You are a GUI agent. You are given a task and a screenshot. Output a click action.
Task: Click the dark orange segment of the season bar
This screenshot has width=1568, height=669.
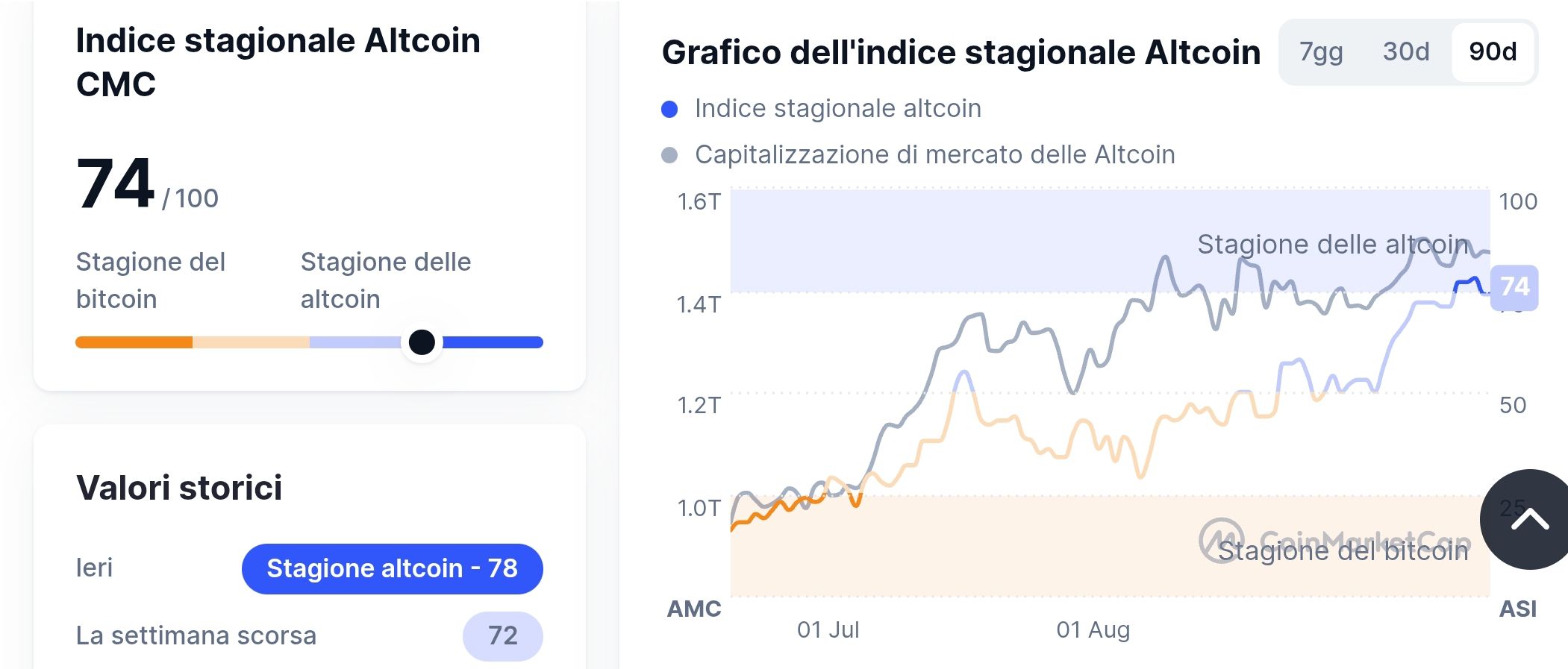click(x=134, y=342)
